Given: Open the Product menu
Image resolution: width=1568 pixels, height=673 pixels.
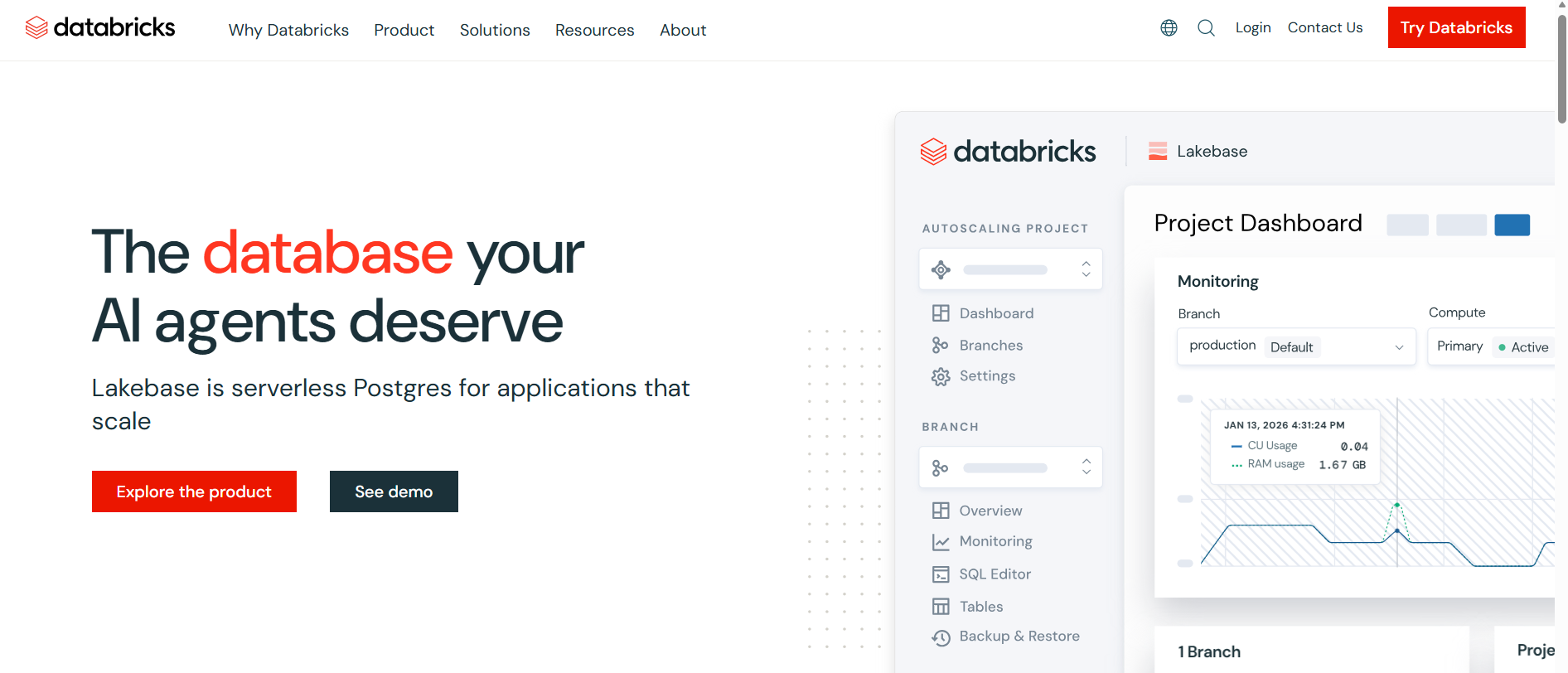Looking at the screenshot, I should tap(404, 30).
